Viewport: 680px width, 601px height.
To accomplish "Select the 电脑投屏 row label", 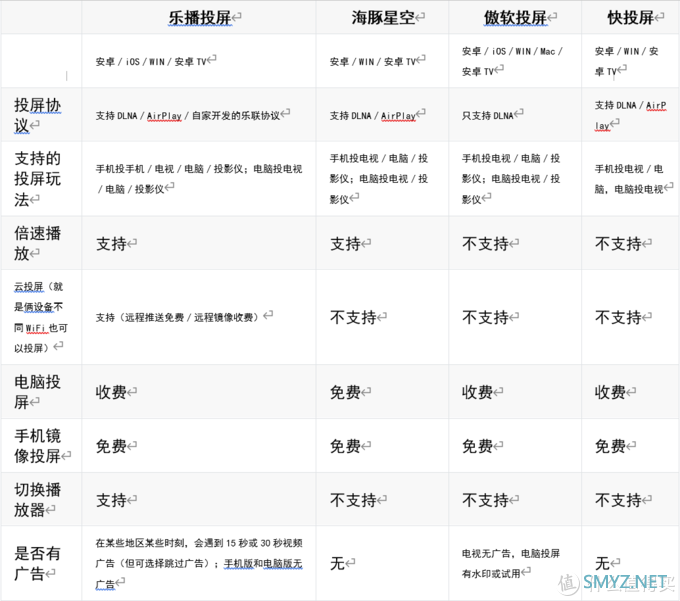I will coord(37,392).
